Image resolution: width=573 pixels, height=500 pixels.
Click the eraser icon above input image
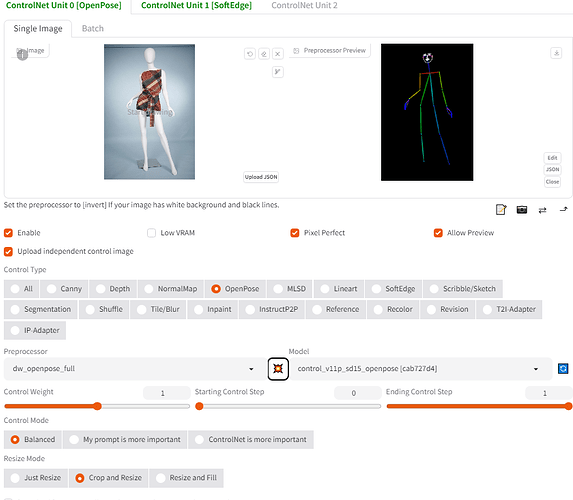[x=264, y=54]
